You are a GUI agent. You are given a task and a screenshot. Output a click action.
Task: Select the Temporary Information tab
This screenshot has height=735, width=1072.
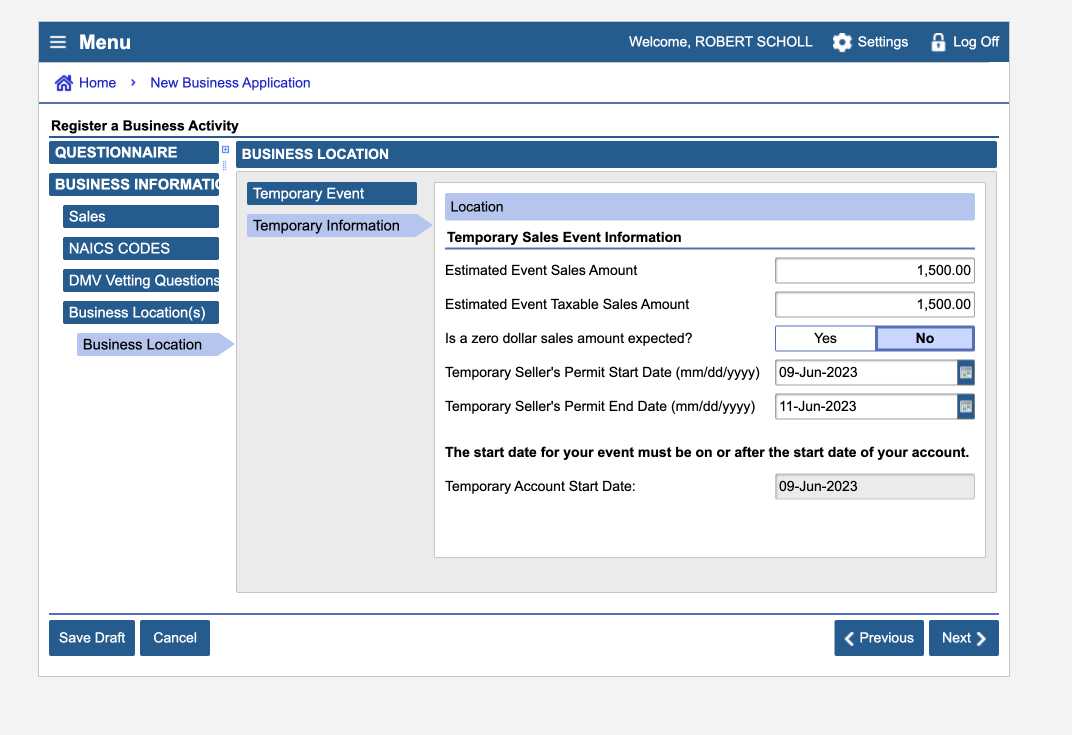coord(331,226)
